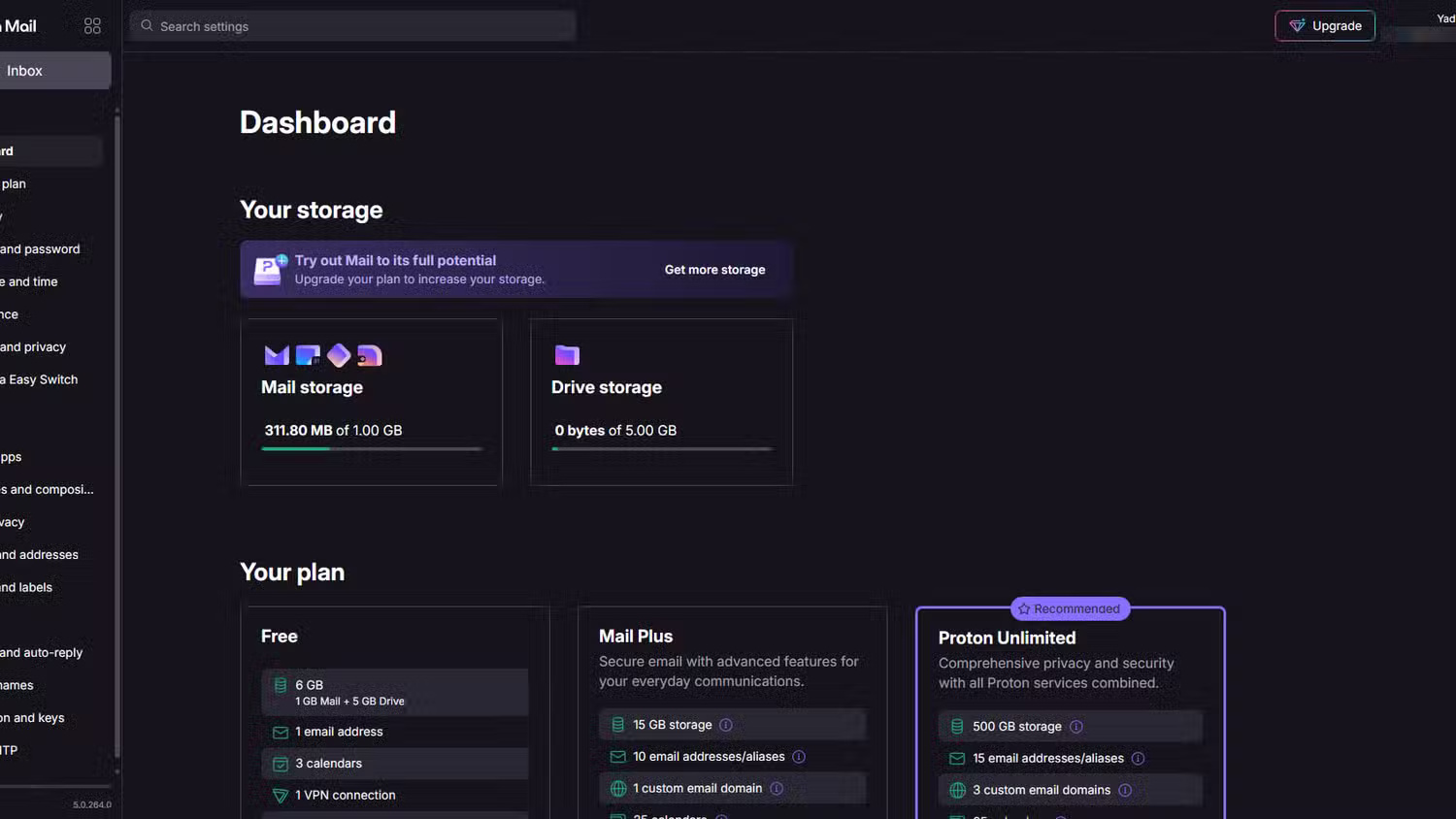Click the Drive storage folder icon
The height and width of the screenshot is (819, 1456).
pyautogui.click(x=567, y=355)
